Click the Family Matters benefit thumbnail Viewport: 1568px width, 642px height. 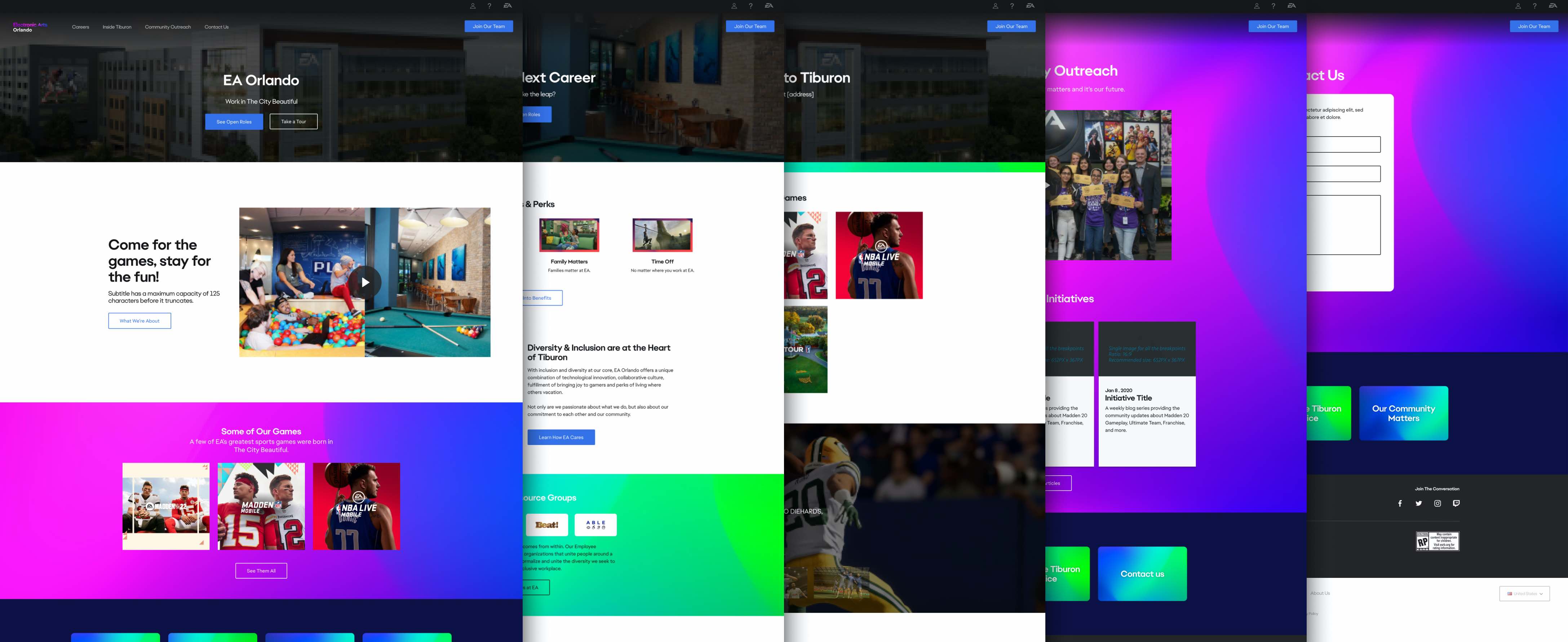click(569, 235)
